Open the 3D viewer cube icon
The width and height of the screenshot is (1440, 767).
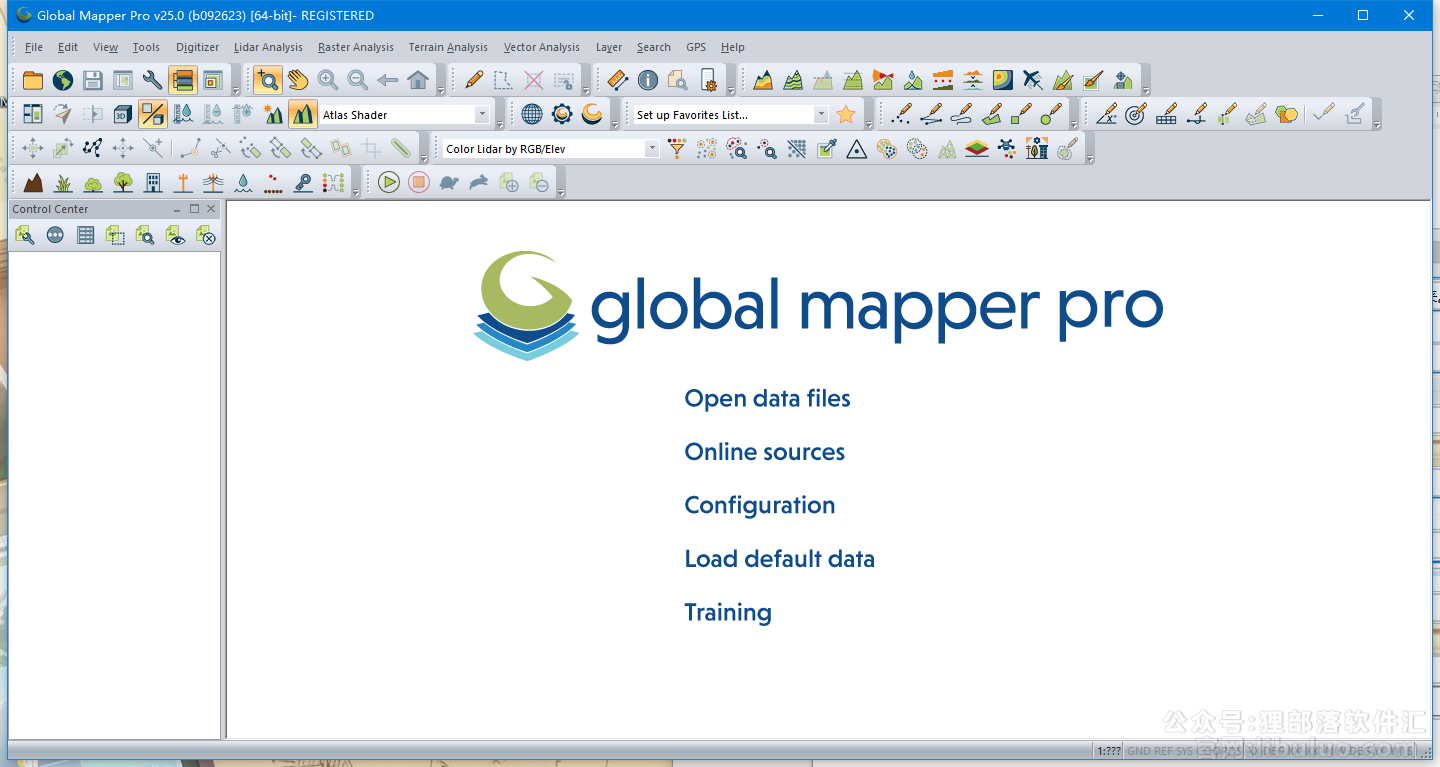[123, 114]
